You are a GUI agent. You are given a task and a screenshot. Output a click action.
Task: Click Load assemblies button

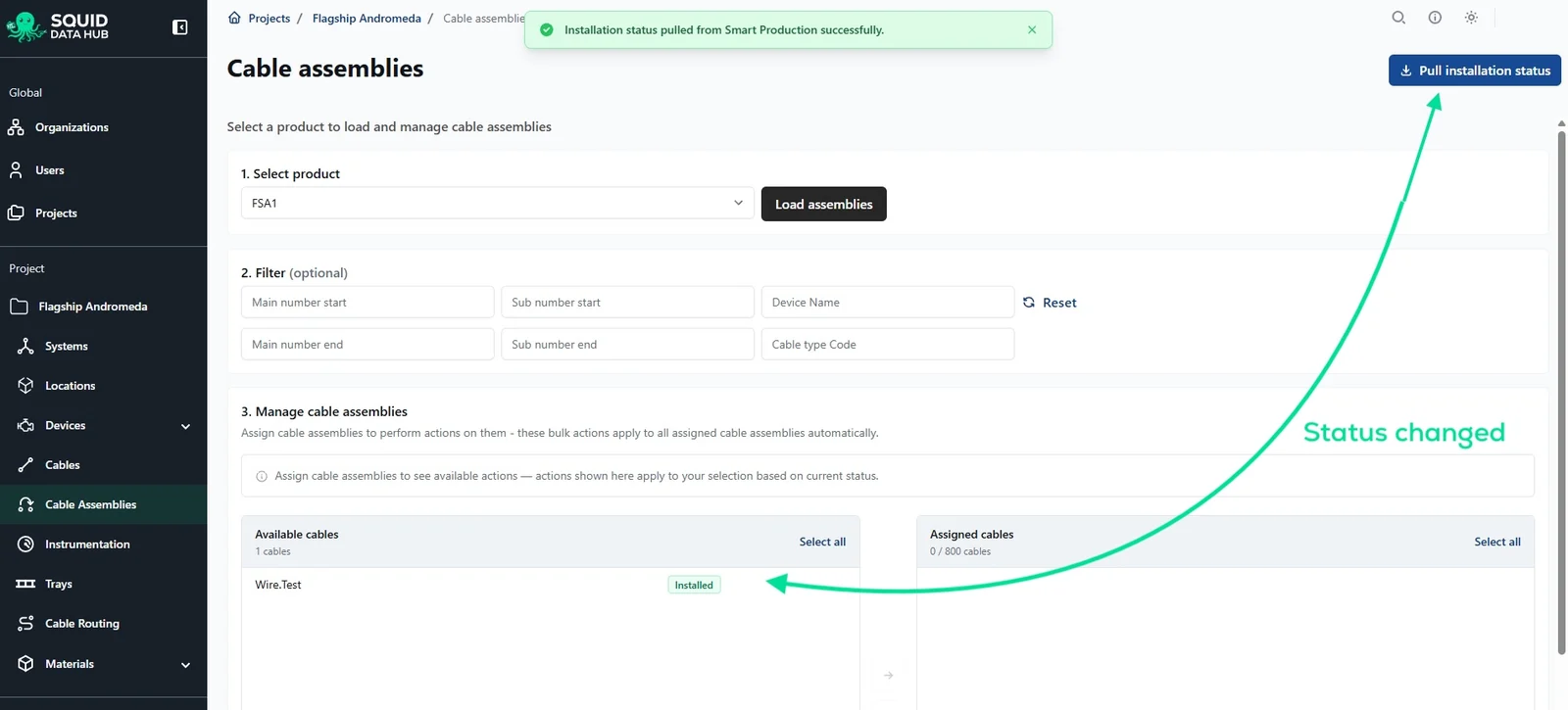823,204
